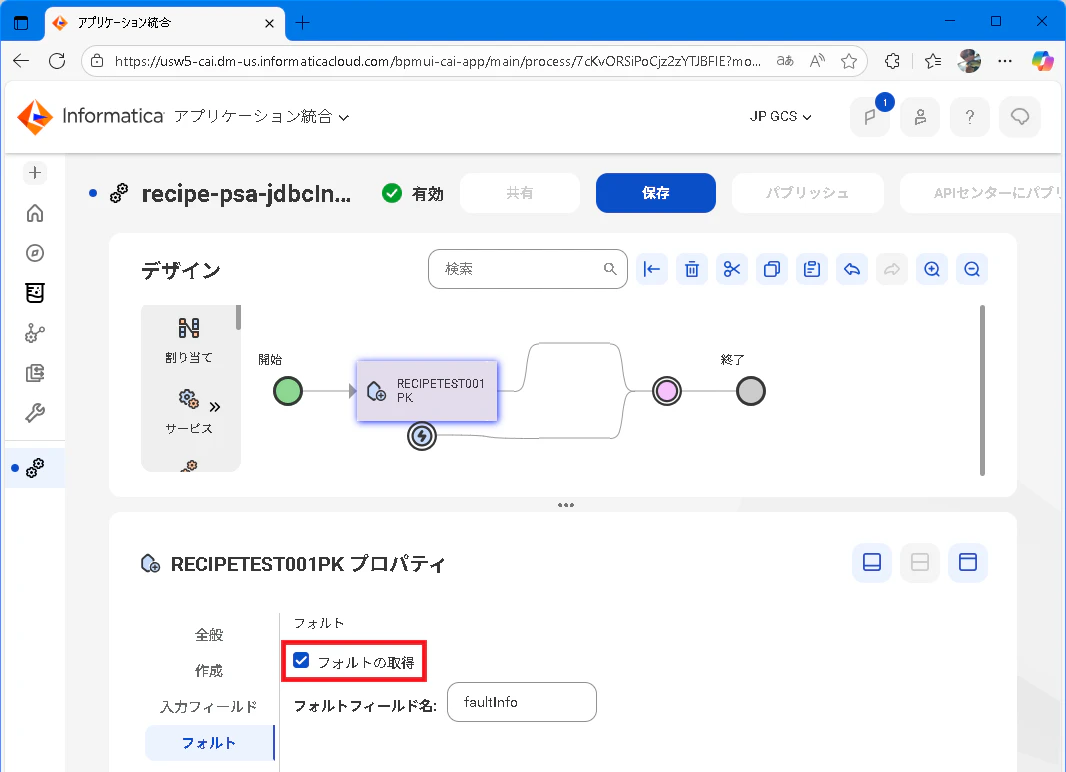Open the help question mark icon
Screen dimensions: 1066x772
(970, 117)
